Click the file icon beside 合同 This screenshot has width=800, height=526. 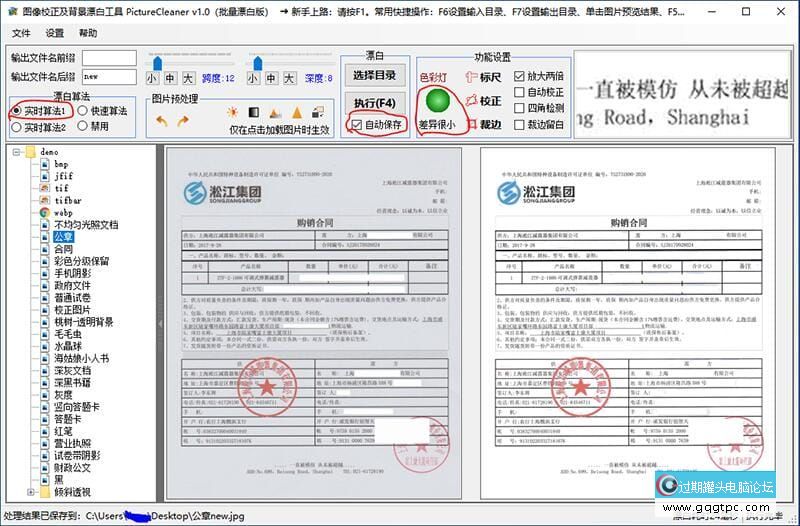(x=45, y=249)
